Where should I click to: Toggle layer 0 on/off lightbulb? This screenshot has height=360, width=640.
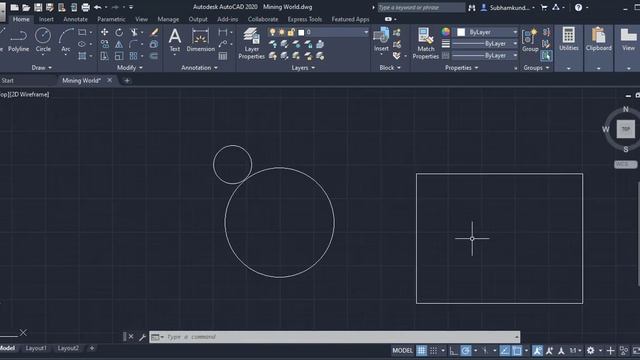(272, 32)
